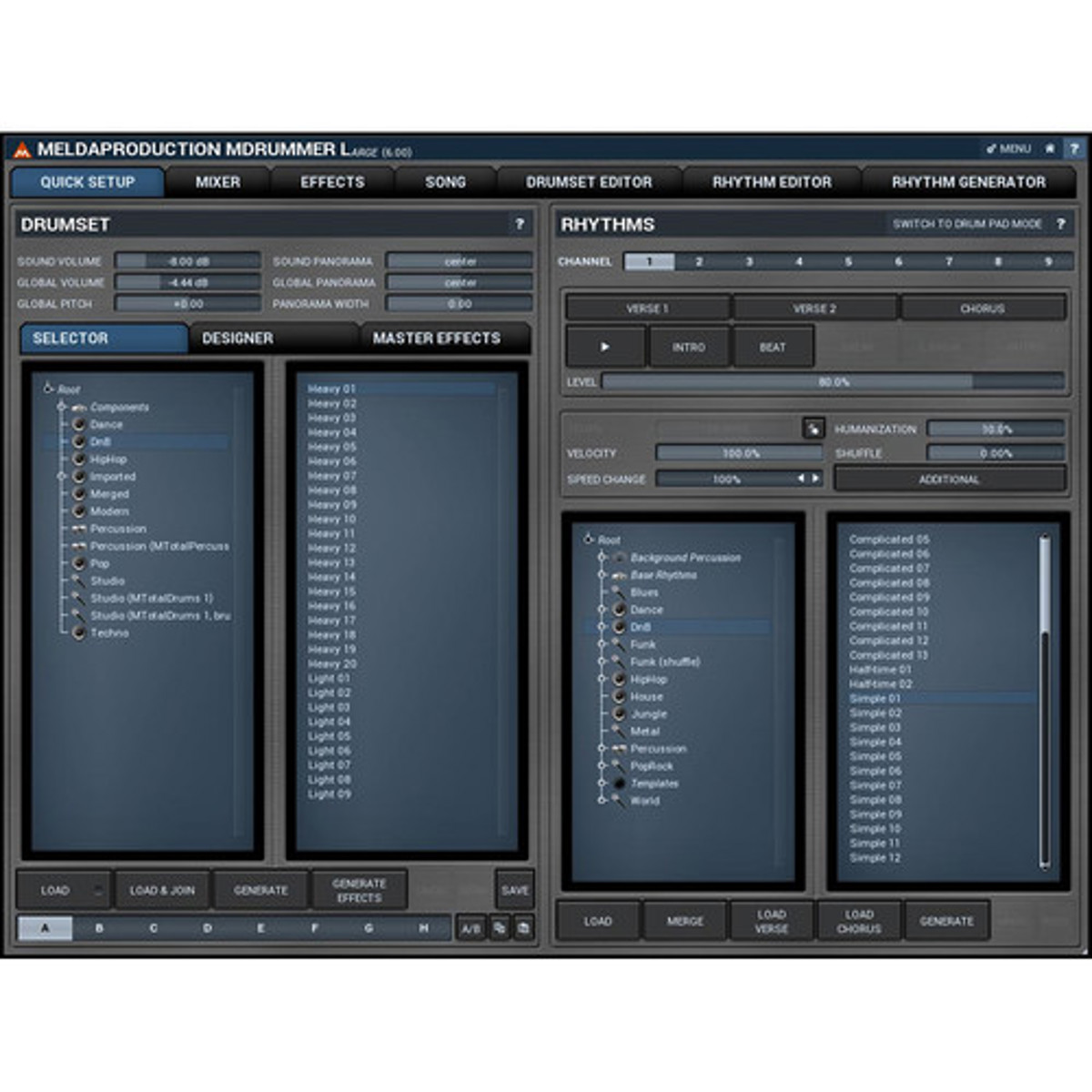This screenshot has height=1092, width=1092.
Task: Click the Verse 1 button
Action: pos(648,308)
